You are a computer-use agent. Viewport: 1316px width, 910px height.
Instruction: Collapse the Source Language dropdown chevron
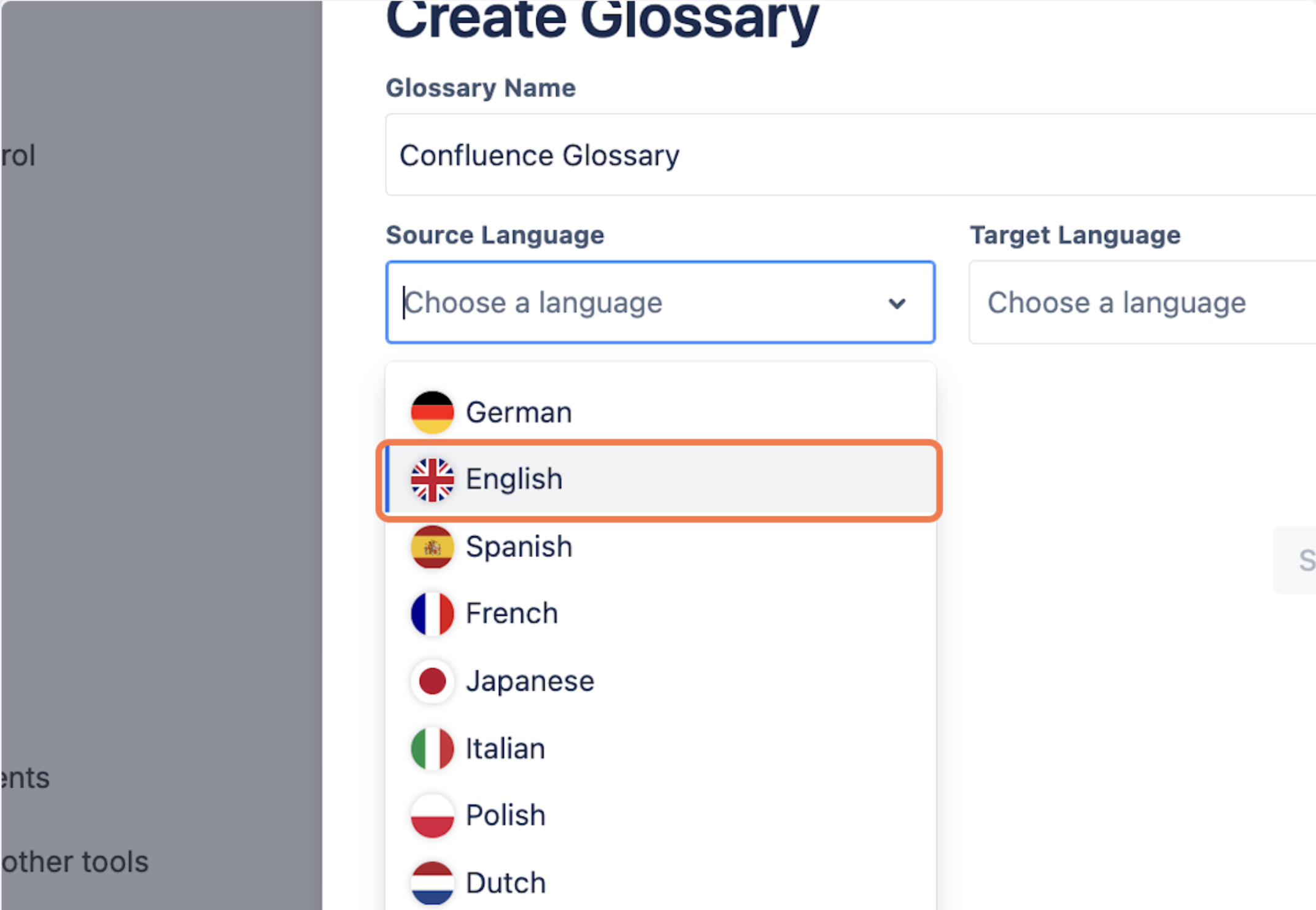[x=897, y=303]
